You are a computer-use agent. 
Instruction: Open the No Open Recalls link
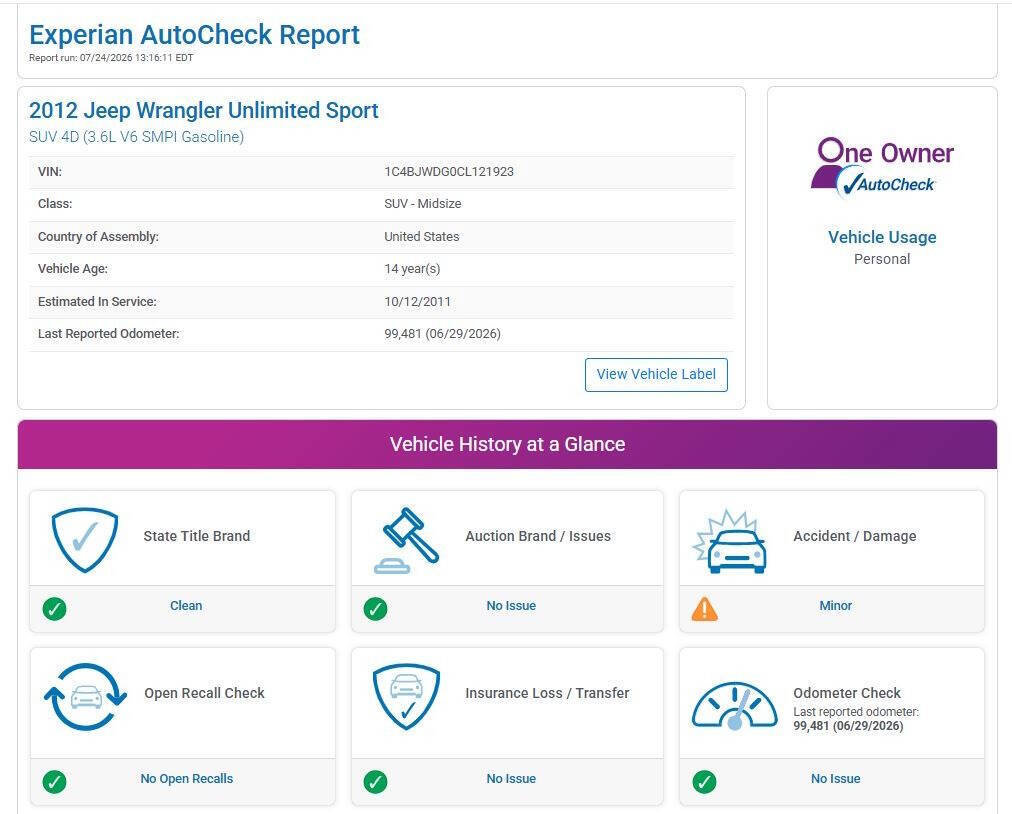tap(187, 778)
